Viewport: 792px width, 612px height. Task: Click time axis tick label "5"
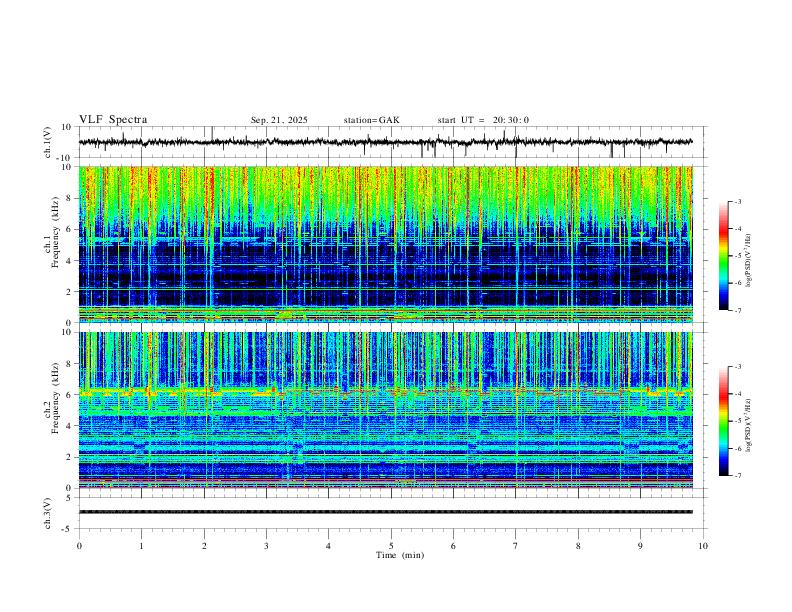click(391, 546)
